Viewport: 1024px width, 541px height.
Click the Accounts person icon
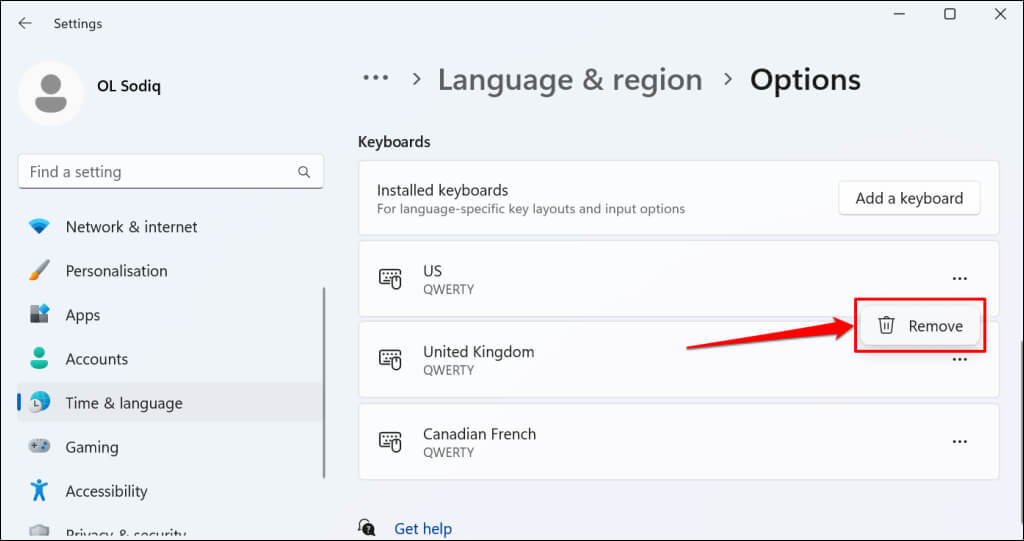(x=39, y=359)
